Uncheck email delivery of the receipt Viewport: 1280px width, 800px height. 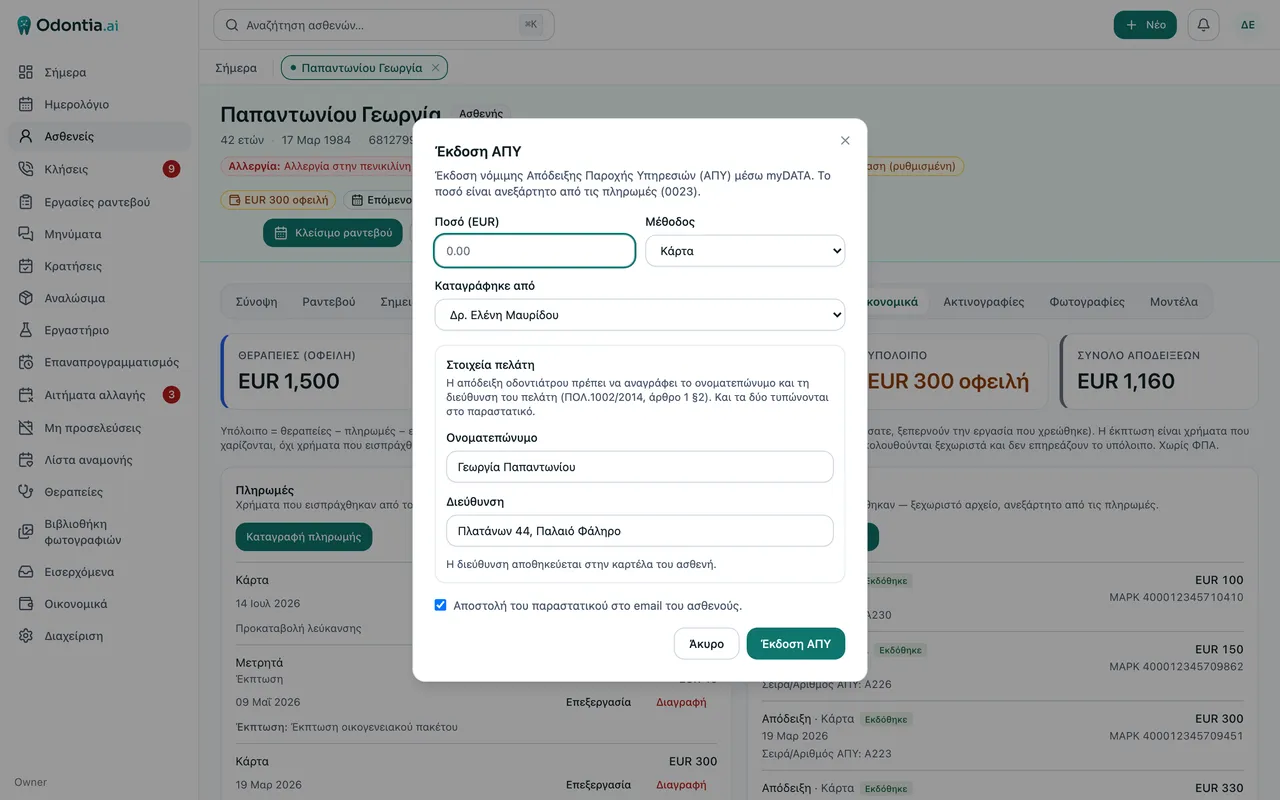pyautogui.click(x=440, y=605)
